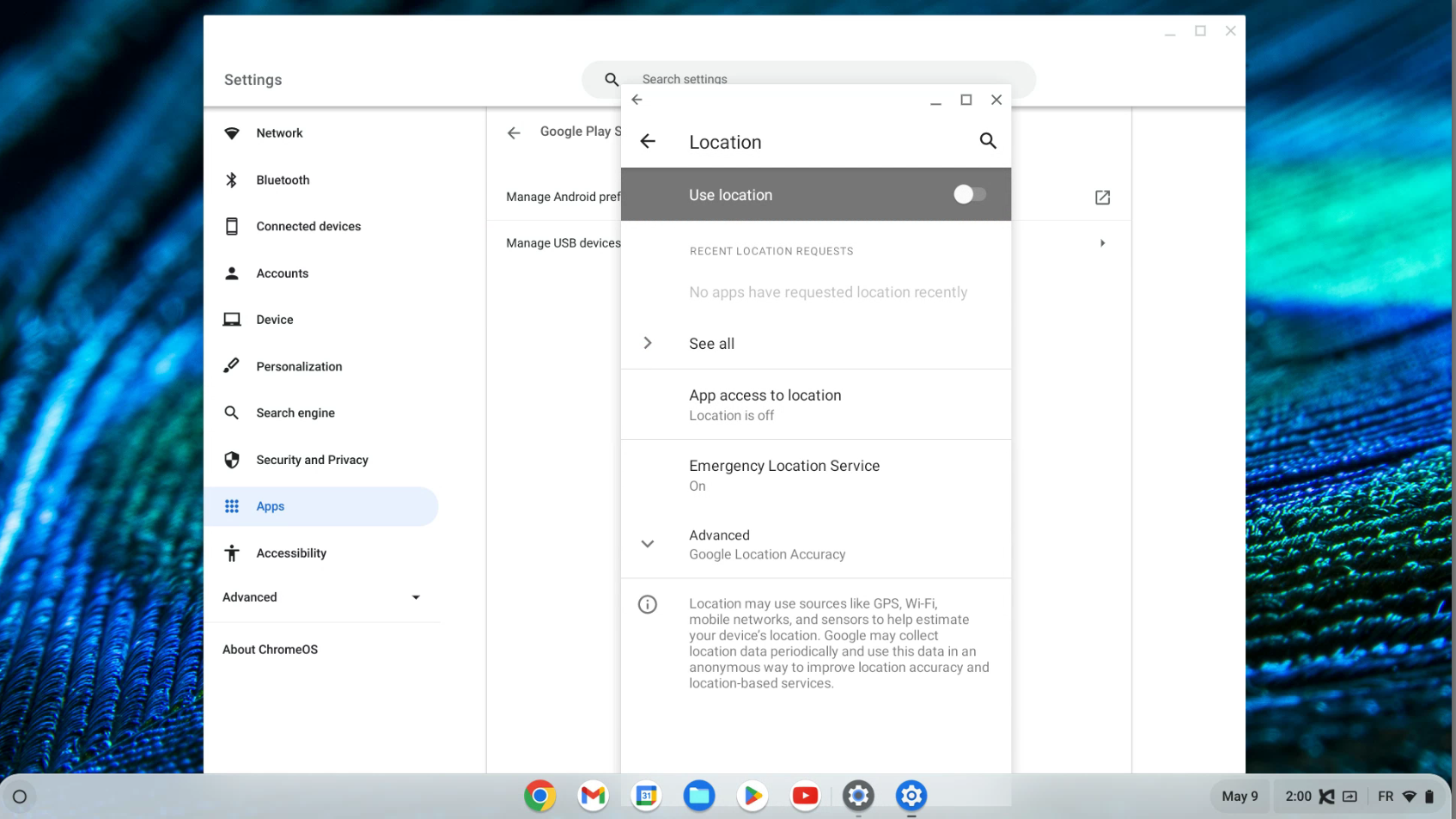Click the Personalization brush icon

[x=231, y=366]
